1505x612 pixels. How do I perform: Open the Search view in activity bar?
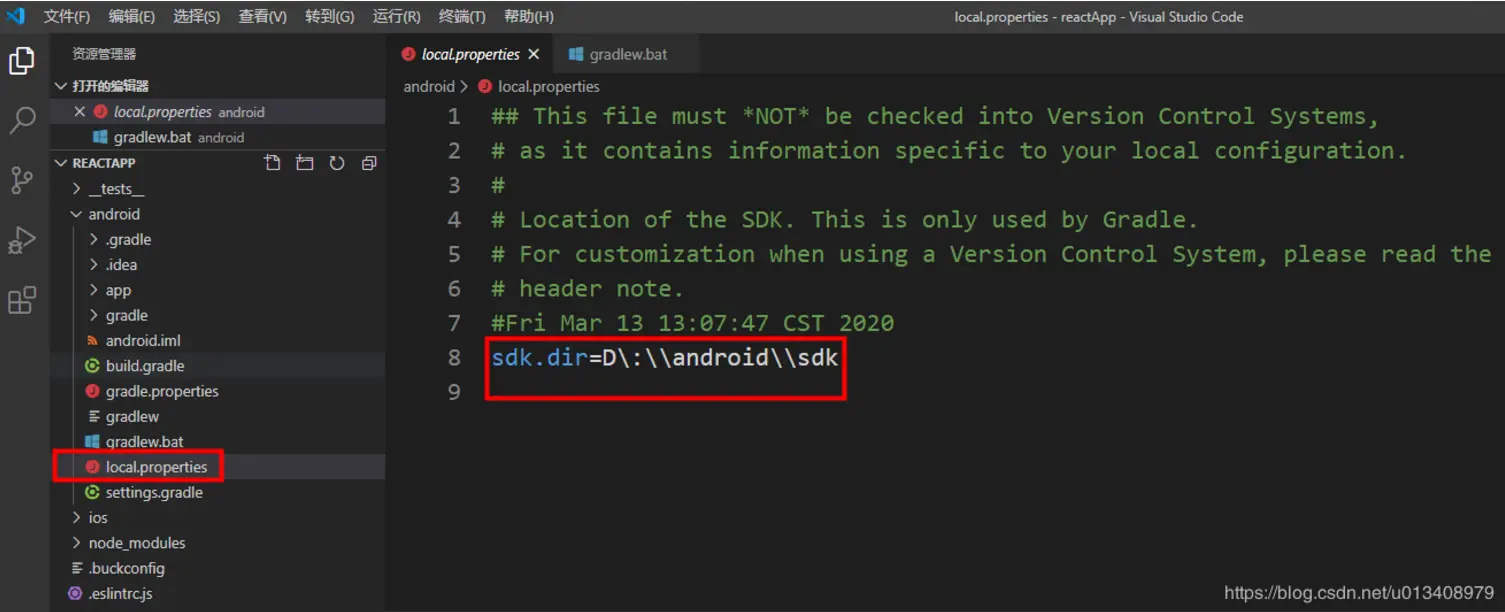click(22, 120)
